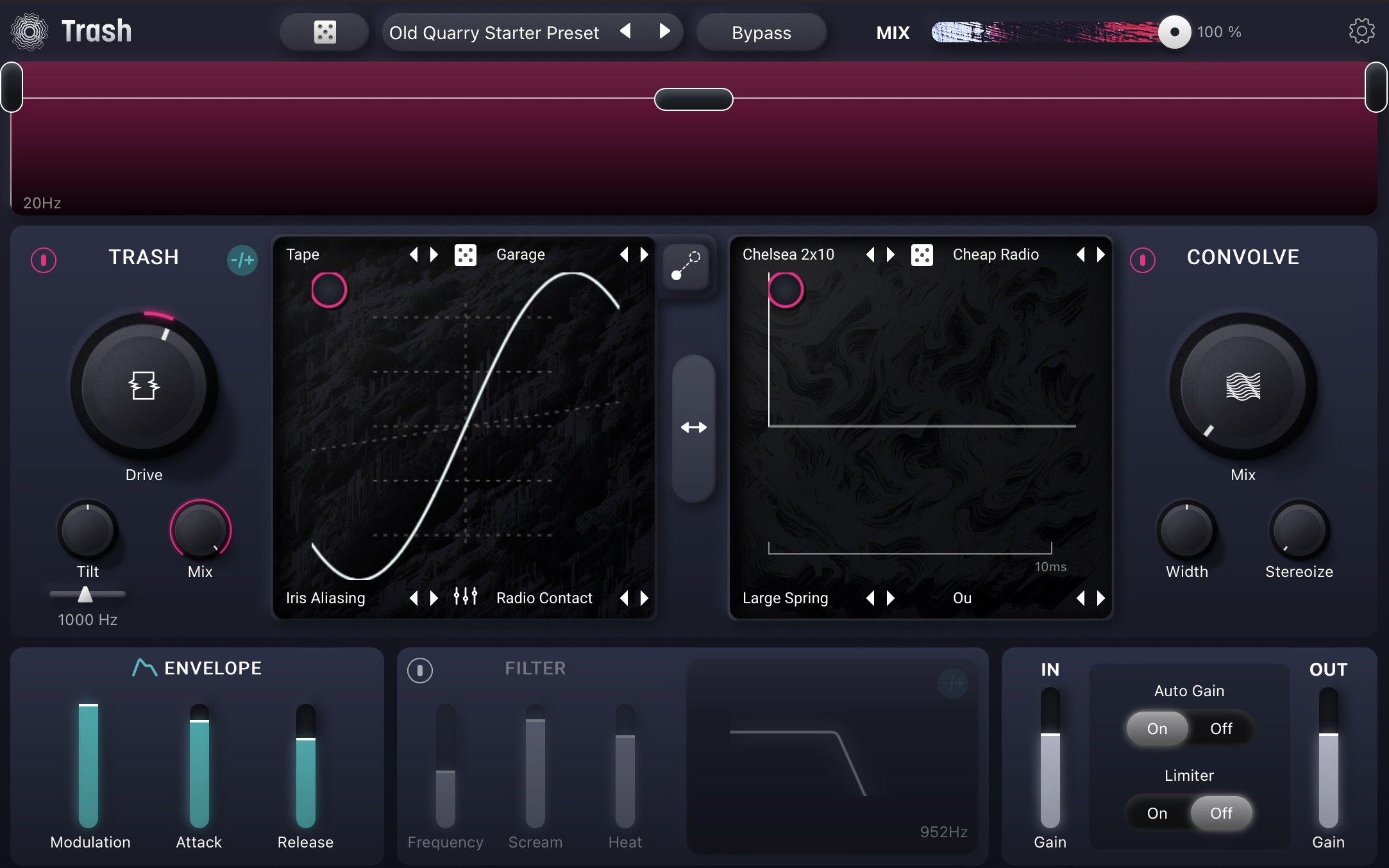
Task: Click the Drive knob
Action: coord(144,386)
